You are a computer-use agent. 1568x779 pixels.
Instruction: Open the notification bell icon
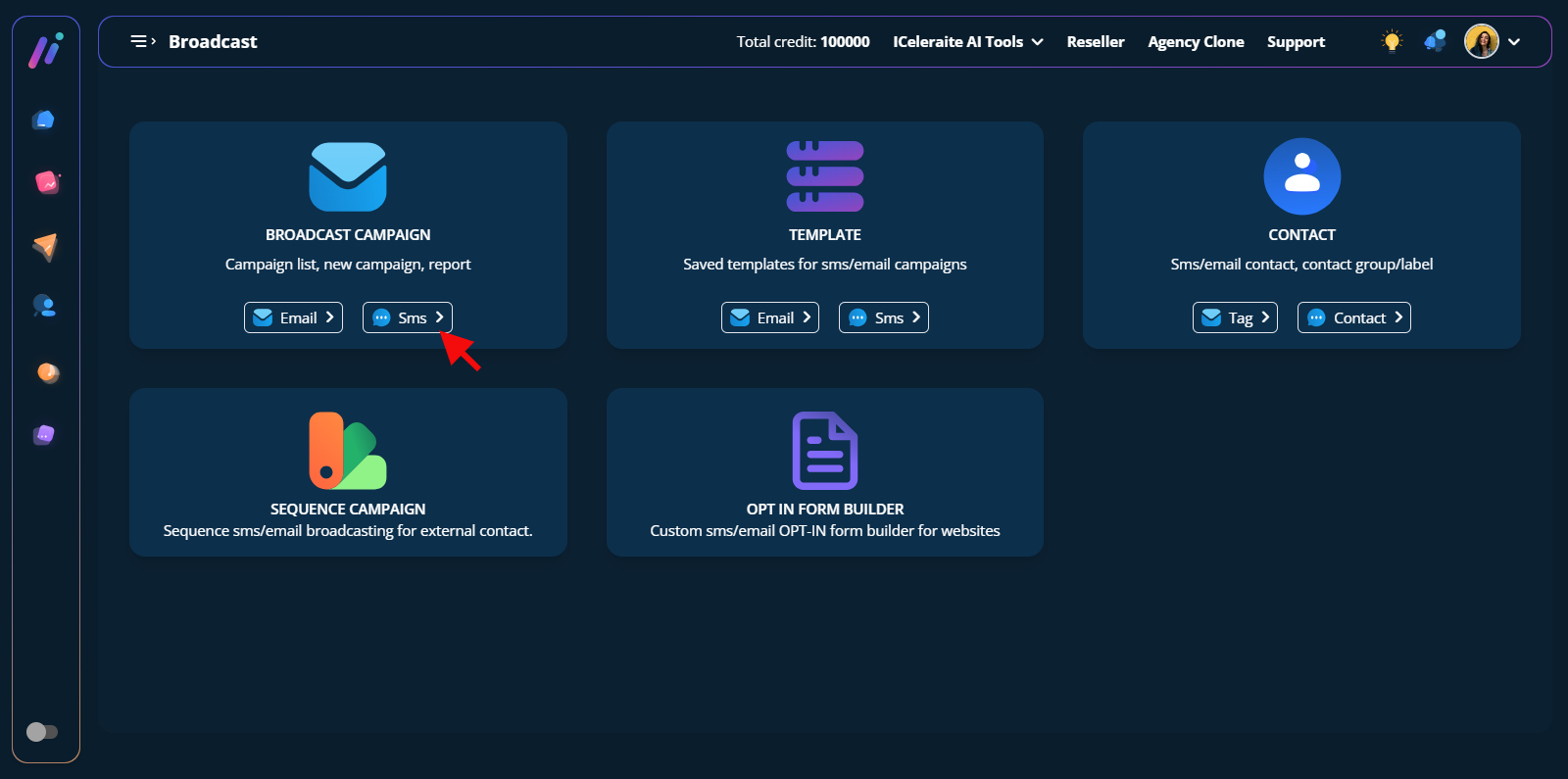tap(1435, 41)
